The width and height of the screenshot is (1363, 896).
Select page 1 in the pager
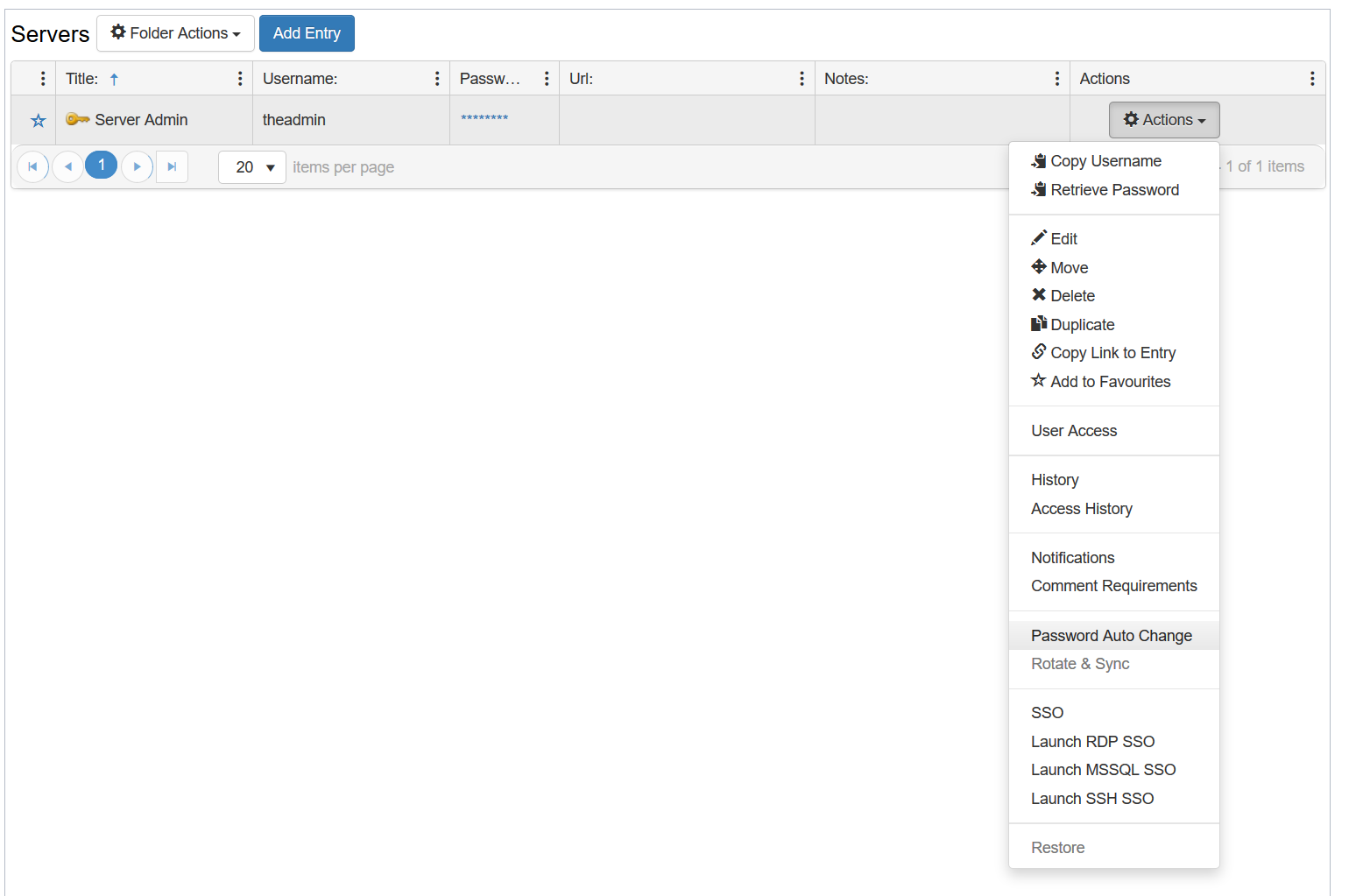click(102, 165)
